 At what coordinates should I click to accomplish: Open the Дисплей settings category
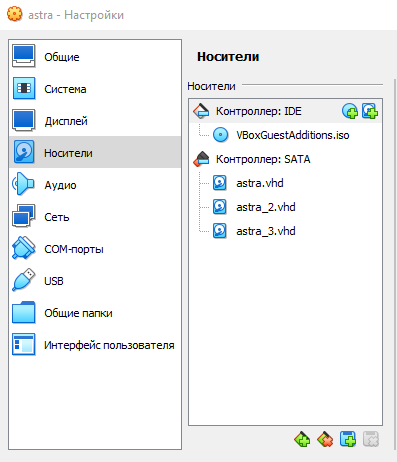tap(95, 121)
